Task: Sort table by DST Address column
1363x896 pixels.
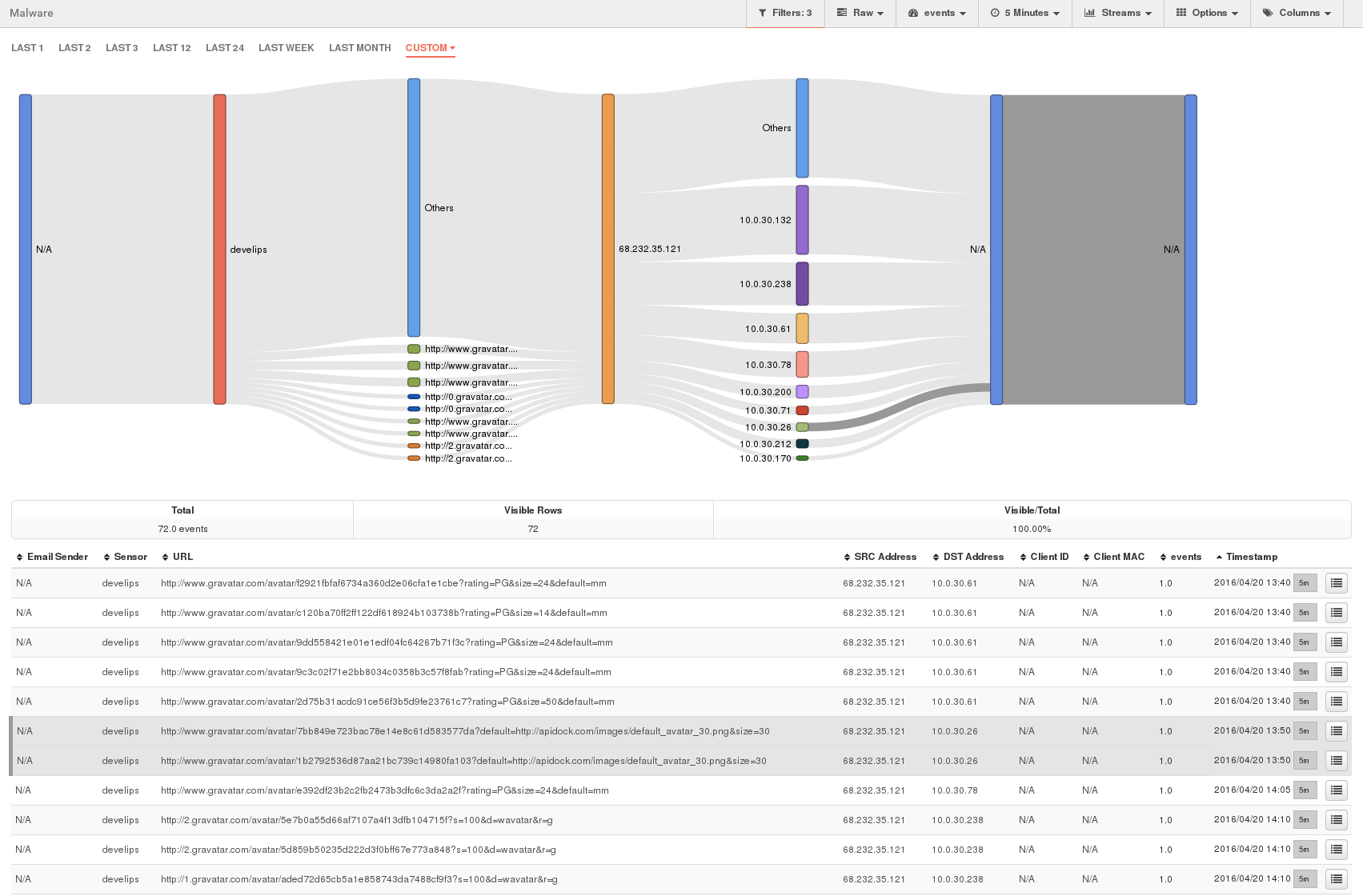Action: [x=968, y=557]
